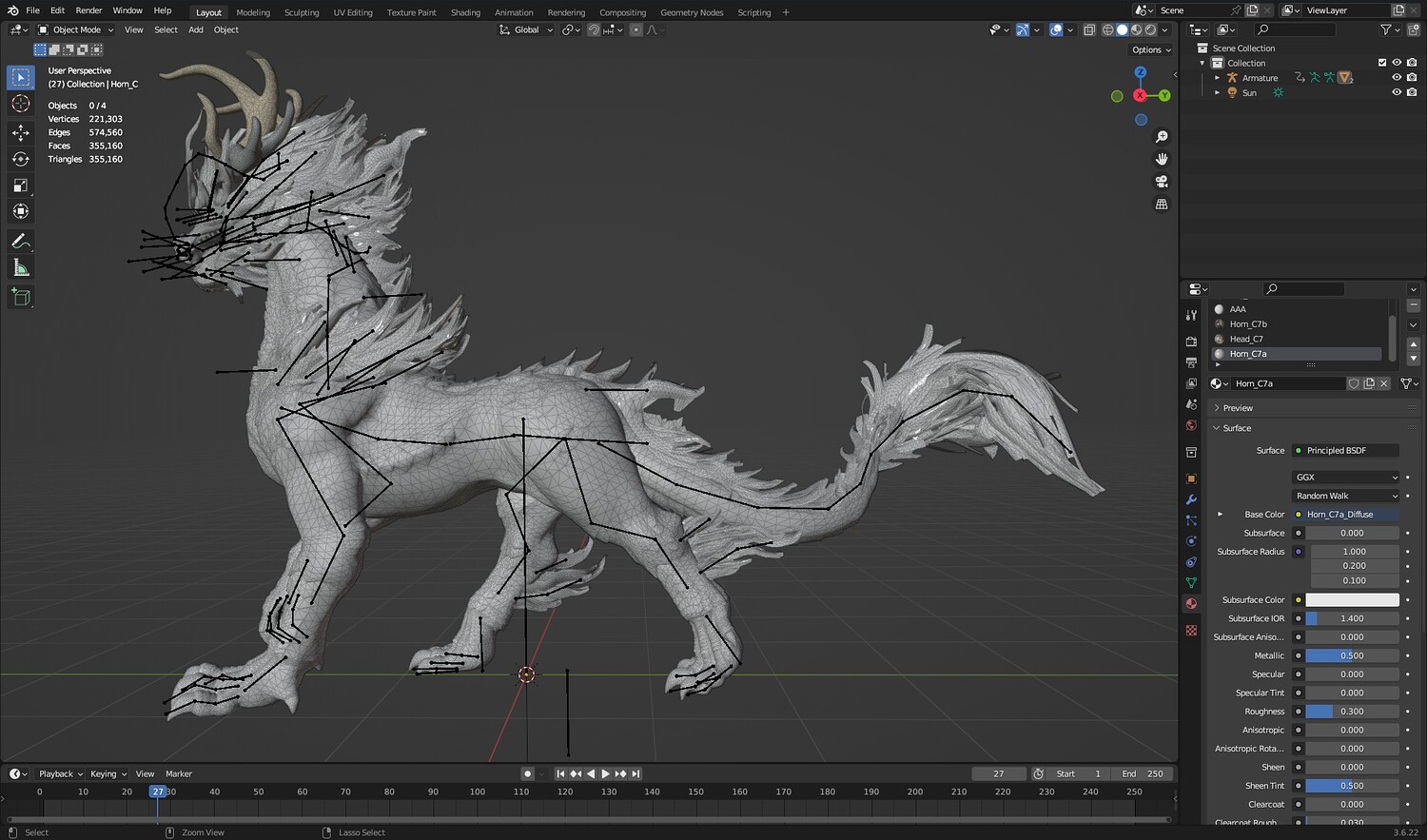Viewport: 1427px width, 840px height.
Task: Select the Scale tool
Action: pyautogui.click(x=21, y=186)
